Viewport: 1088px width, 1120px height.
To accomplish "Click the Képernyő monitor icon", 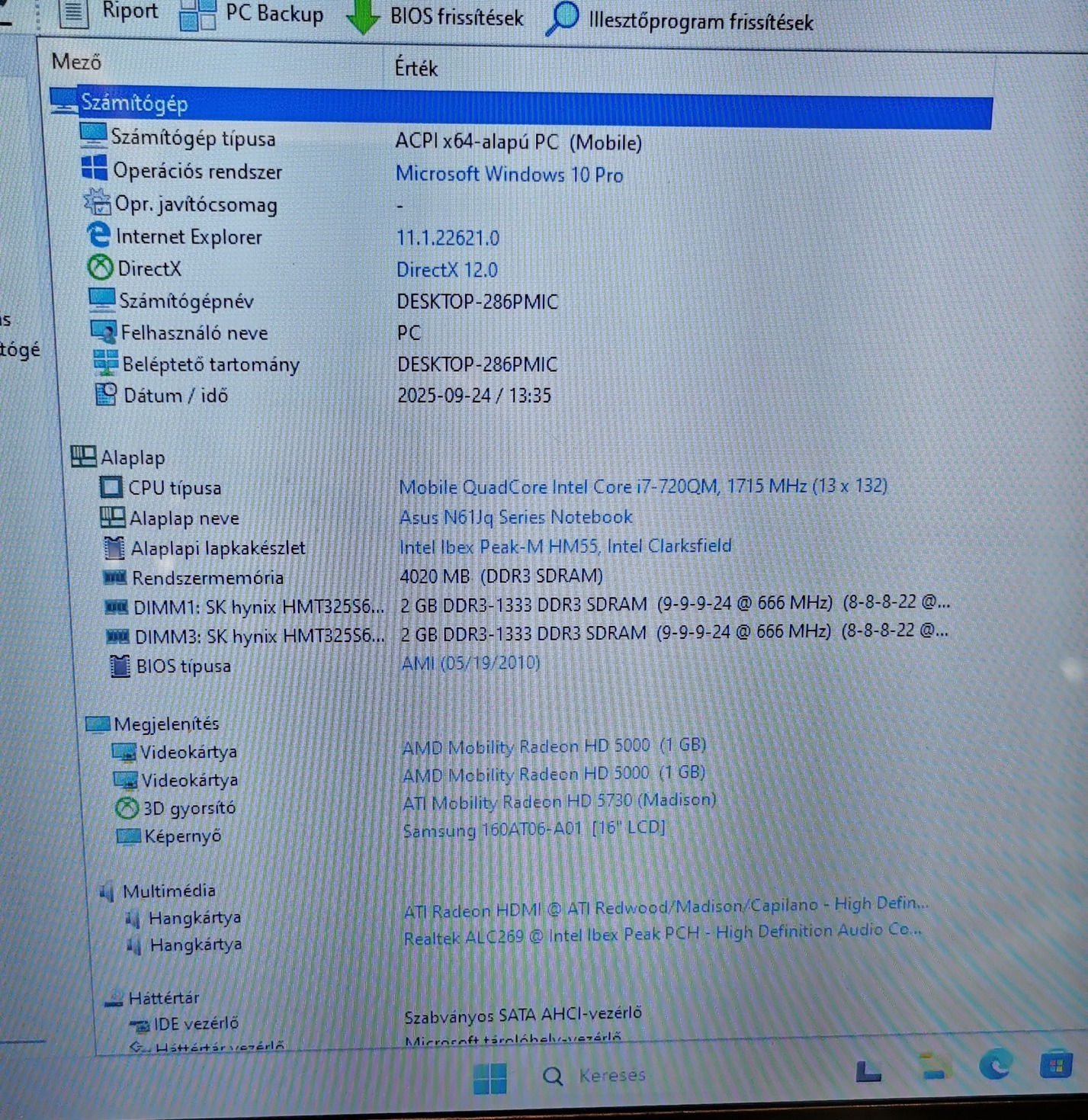I will [x=128, y=836].
